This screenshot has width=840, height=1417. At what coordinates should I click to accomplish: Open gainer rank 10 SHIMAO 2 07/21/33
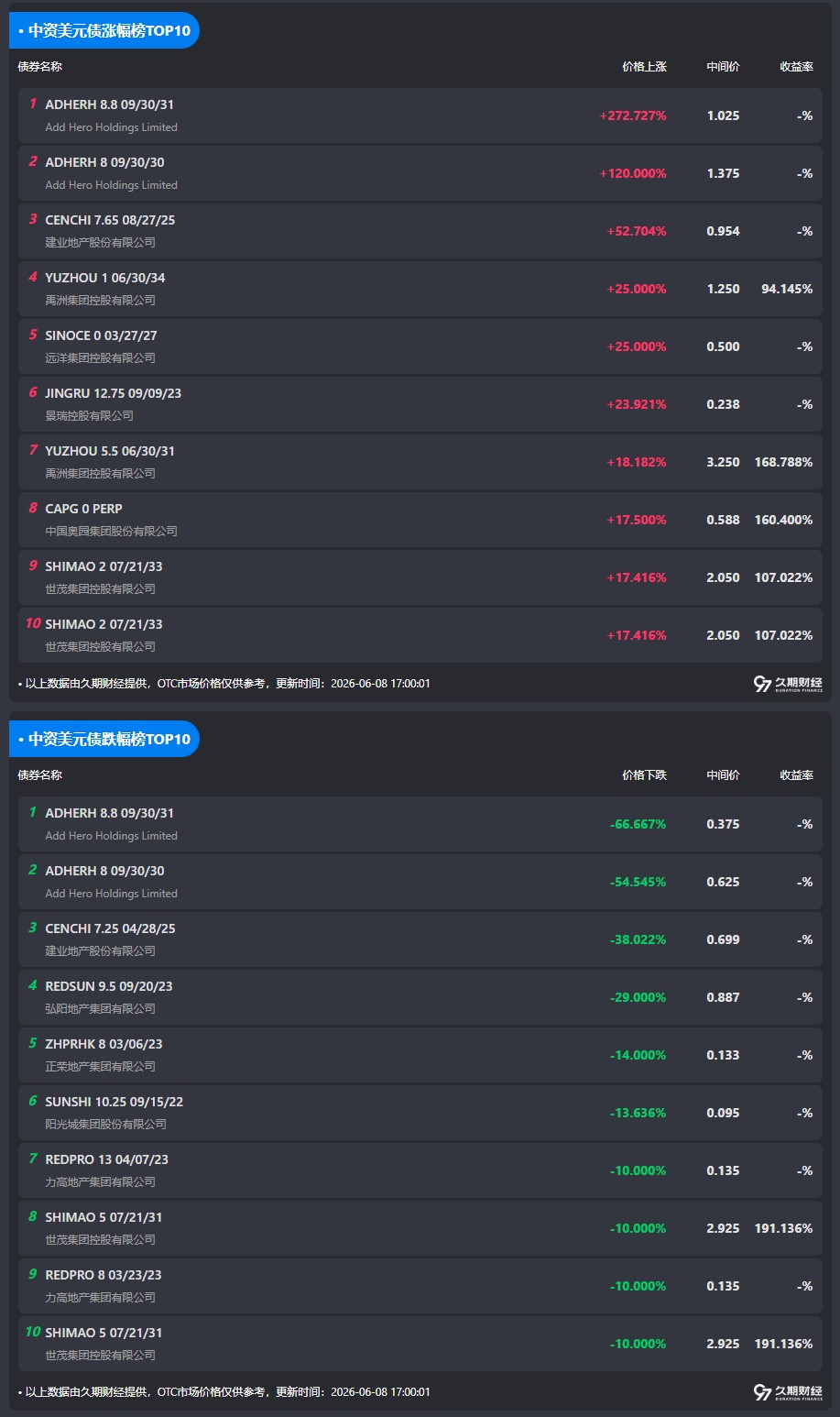[x=420, y=635]
